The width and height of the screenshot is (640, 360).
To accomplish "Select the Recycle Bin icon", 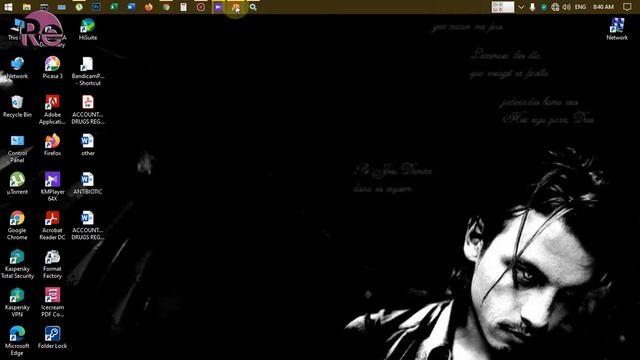I will click(17, 107).
